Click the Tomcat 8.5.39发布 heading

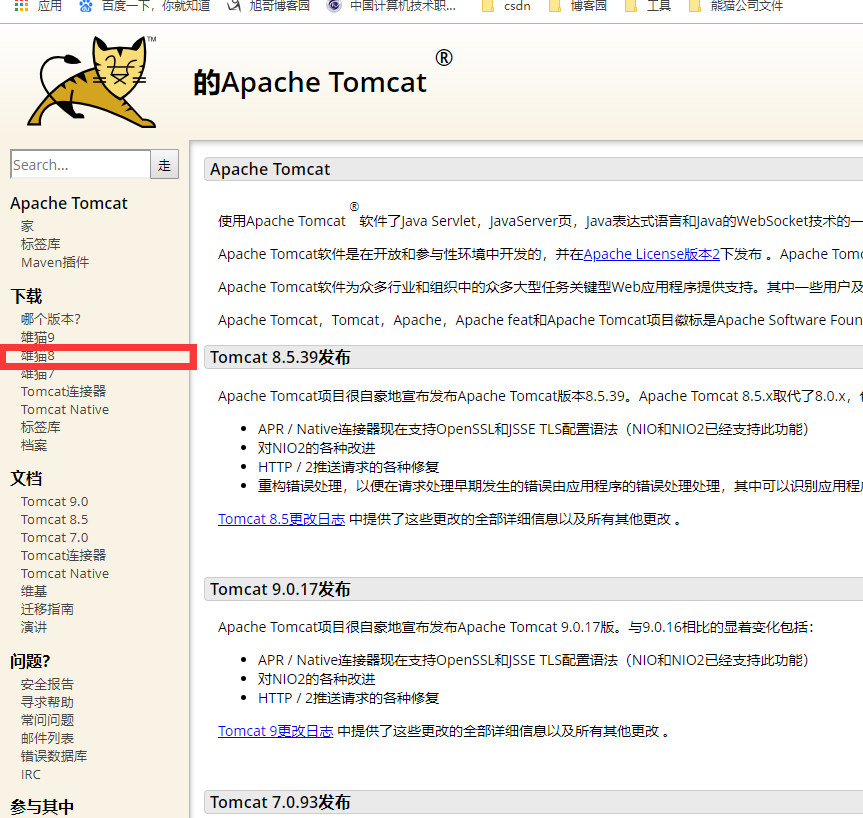pyautogui.click(x=280, y=357)
